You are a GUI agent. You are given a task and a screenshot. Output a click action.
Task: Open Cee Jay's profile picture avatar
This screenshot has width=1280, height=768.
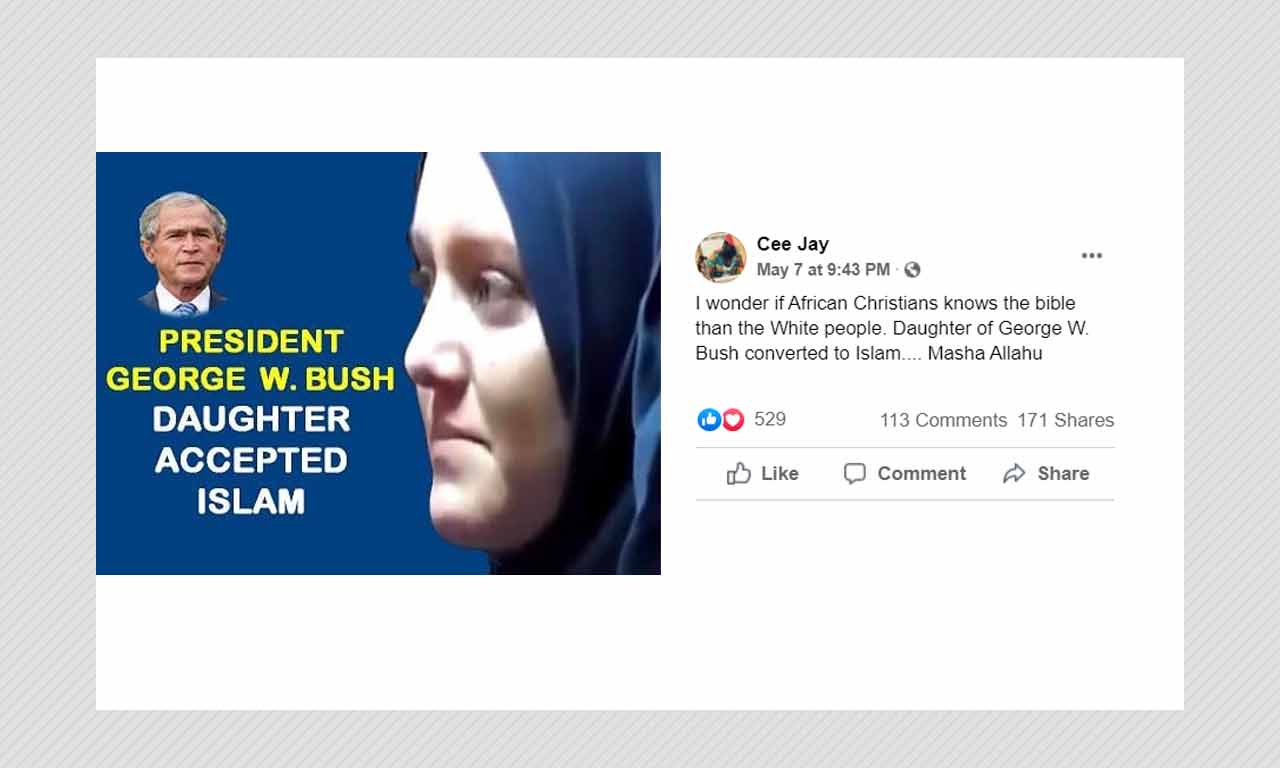[x=721, y=257]
